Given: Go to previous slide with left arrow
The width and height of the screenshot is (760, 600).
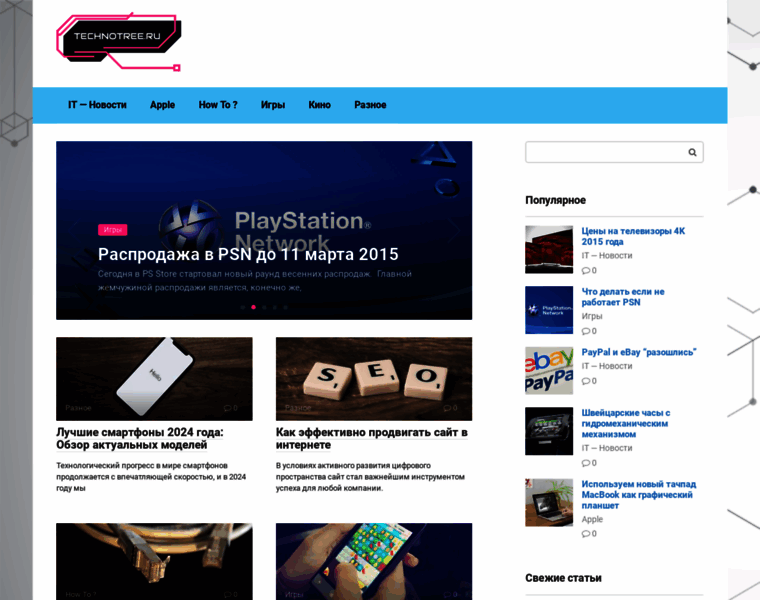Looking at the screenshot, I should click(75, 230).
